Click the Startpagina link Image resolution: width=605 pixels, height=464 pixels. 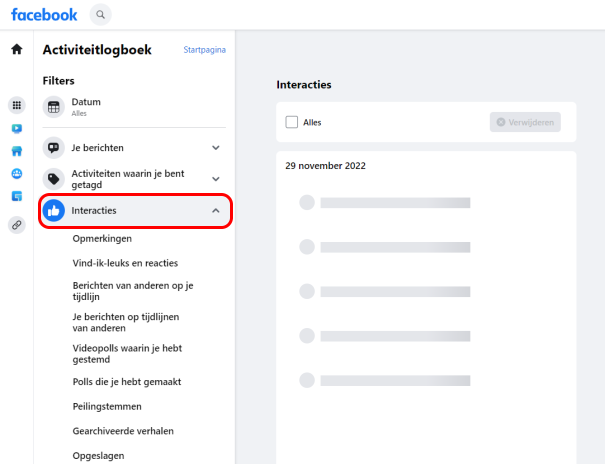pyautogui.click(x=204, y=50)
